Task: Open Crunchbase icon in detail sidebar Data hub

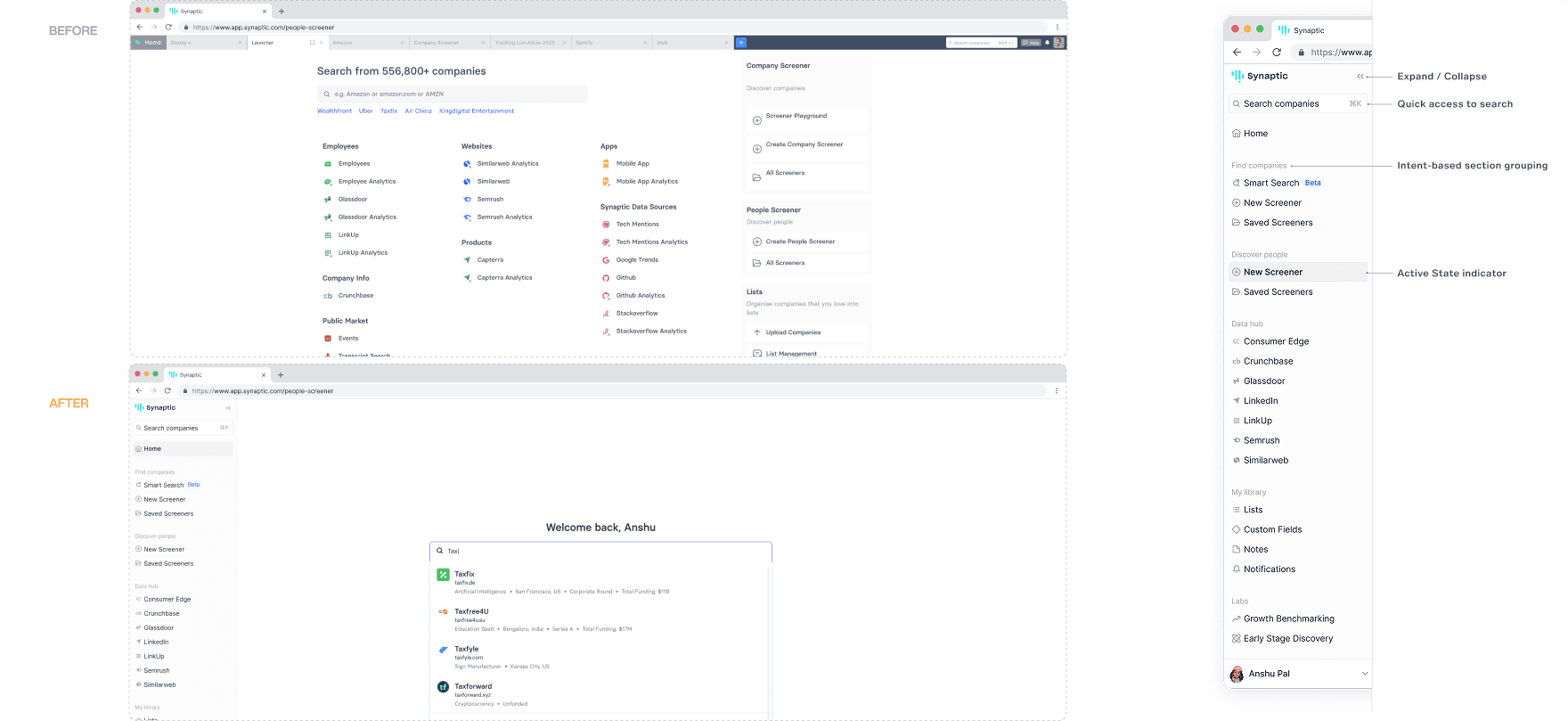Action: (x=1236, y=362)
